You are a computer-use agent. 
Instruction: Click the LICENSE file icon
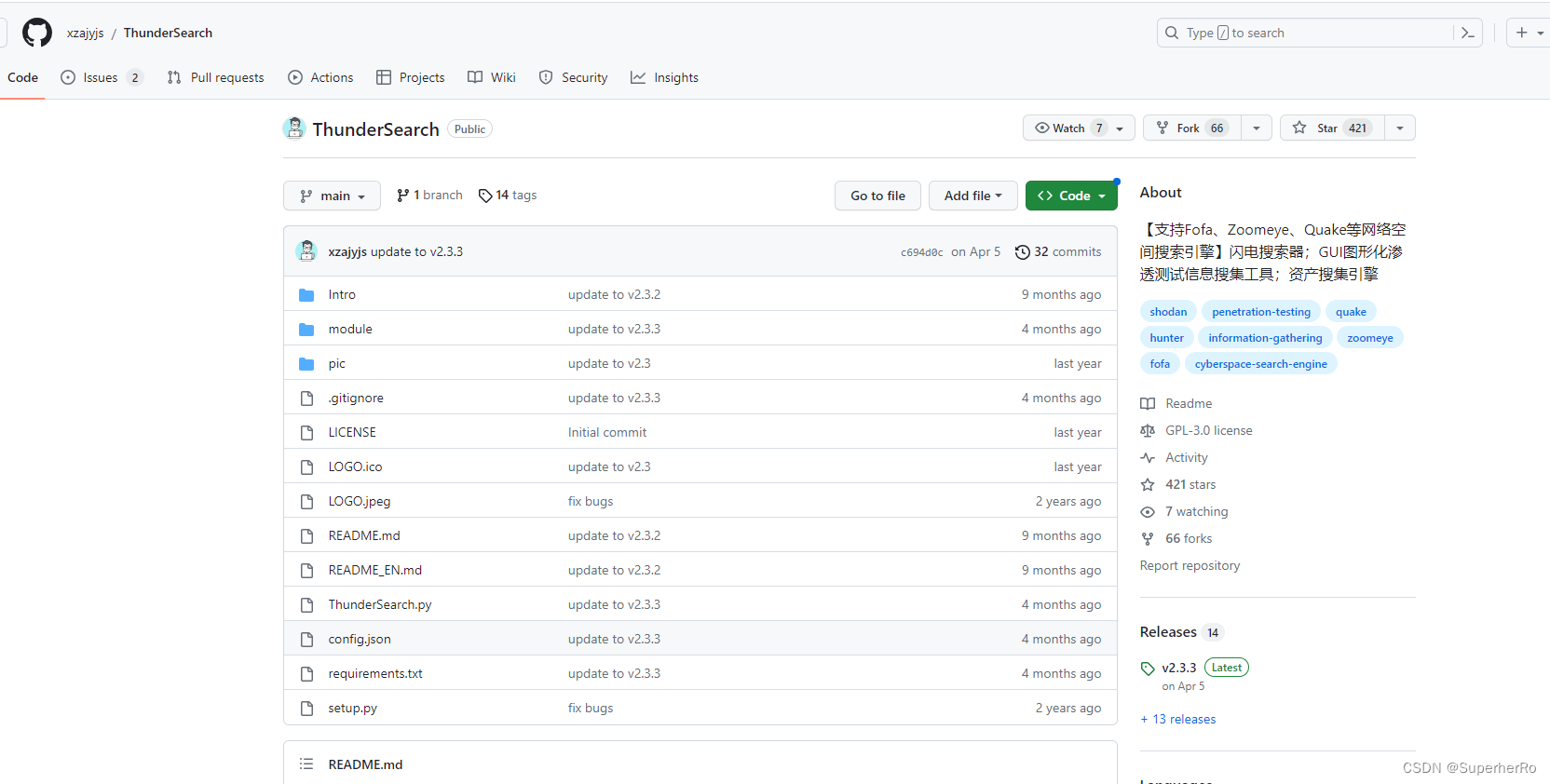click(x=306, y=433)
